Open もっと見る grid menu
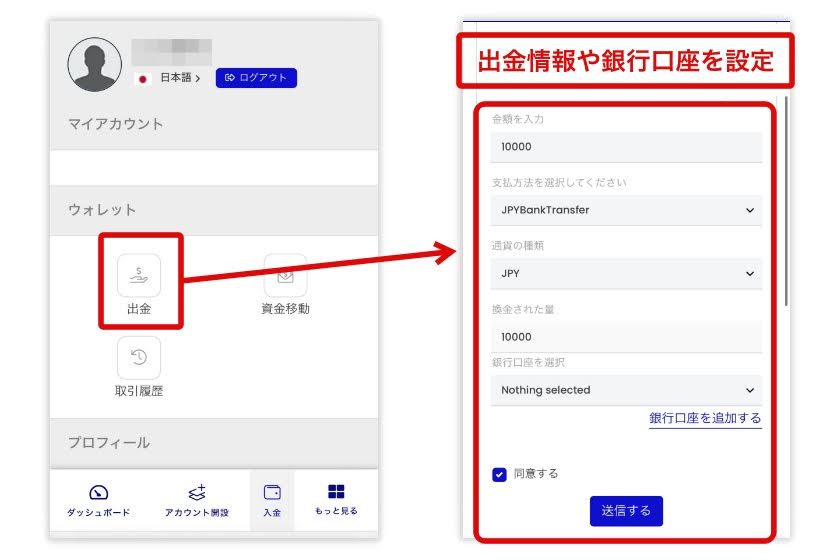 coord(336,500)
